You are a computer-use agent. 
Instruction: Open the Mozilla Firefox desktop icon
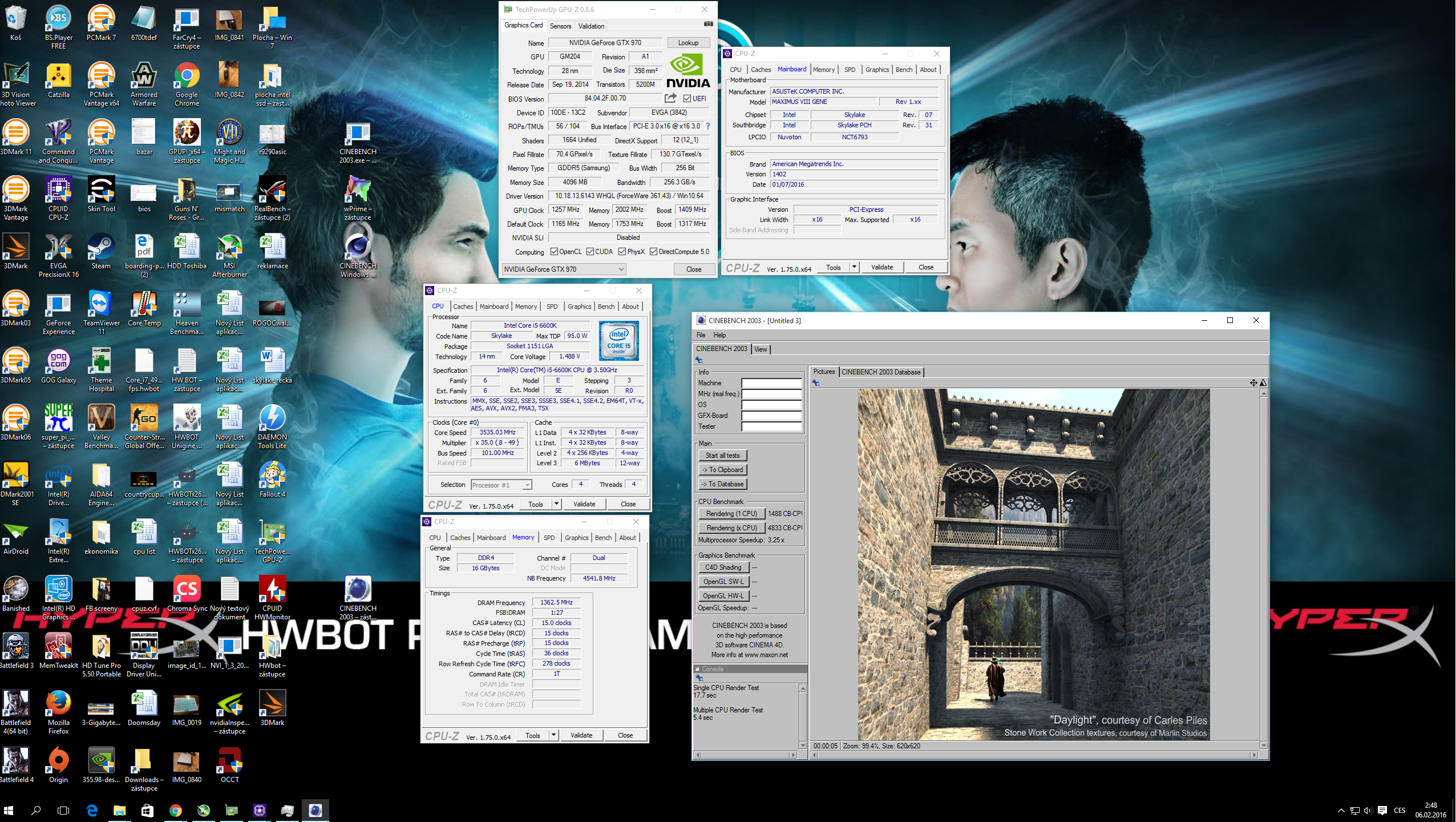58,712
